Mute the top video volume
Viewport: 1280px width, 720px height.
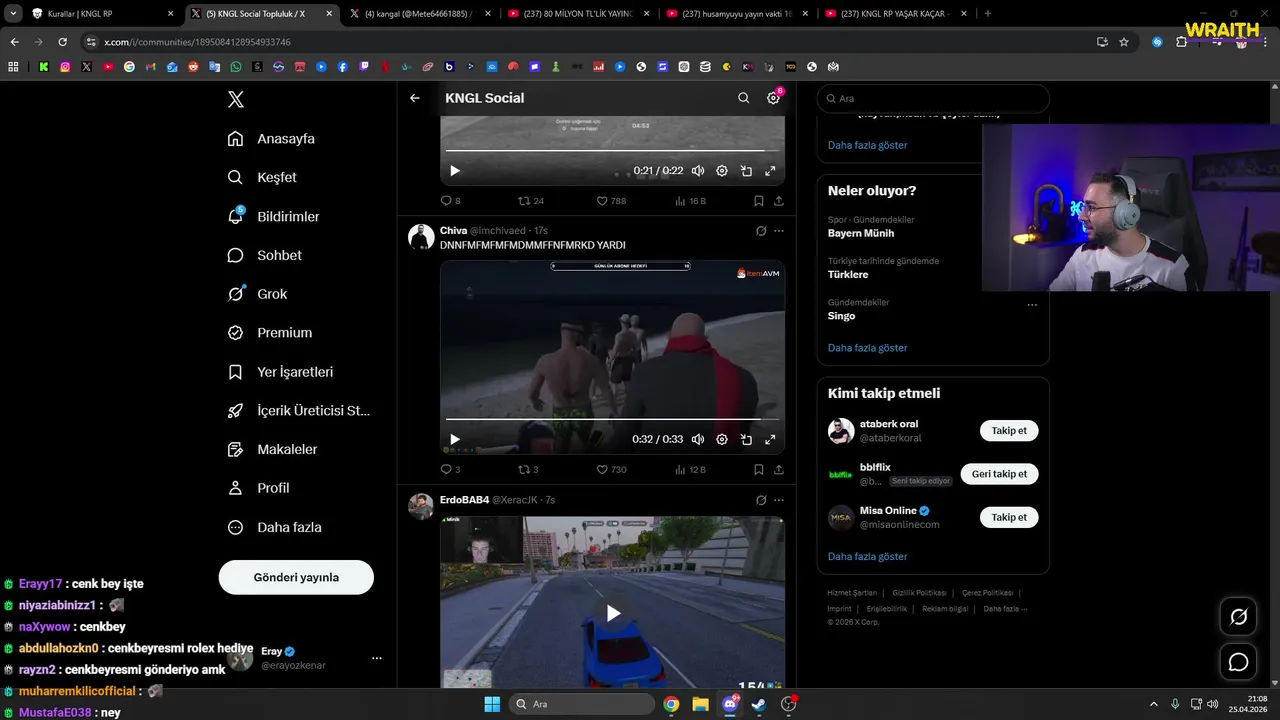pos(698,171)
